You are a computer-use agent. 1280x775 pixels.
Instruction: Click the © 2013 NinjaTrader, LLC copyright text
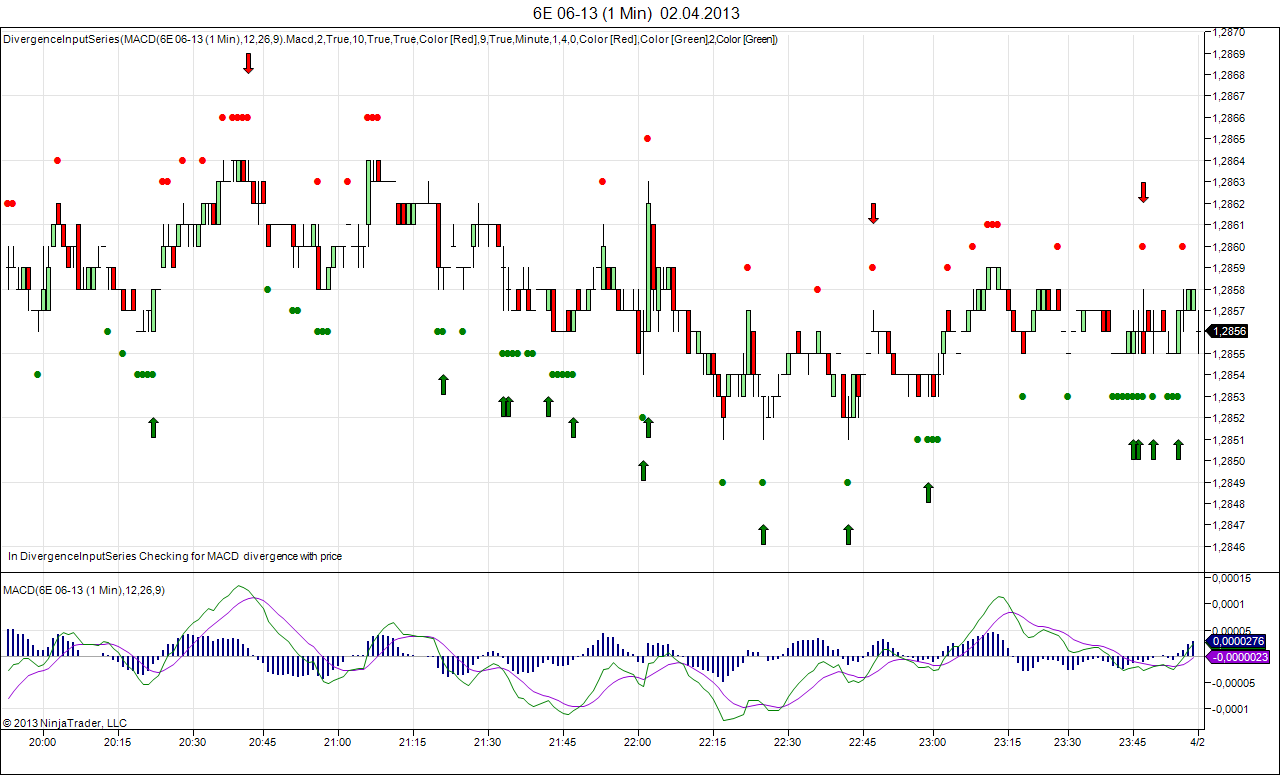[x=65, y=722]
